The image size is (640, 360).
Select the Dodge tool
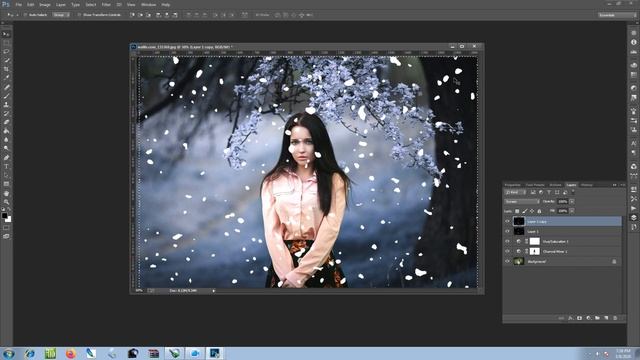pyautogui.click(x=6, y=148)
